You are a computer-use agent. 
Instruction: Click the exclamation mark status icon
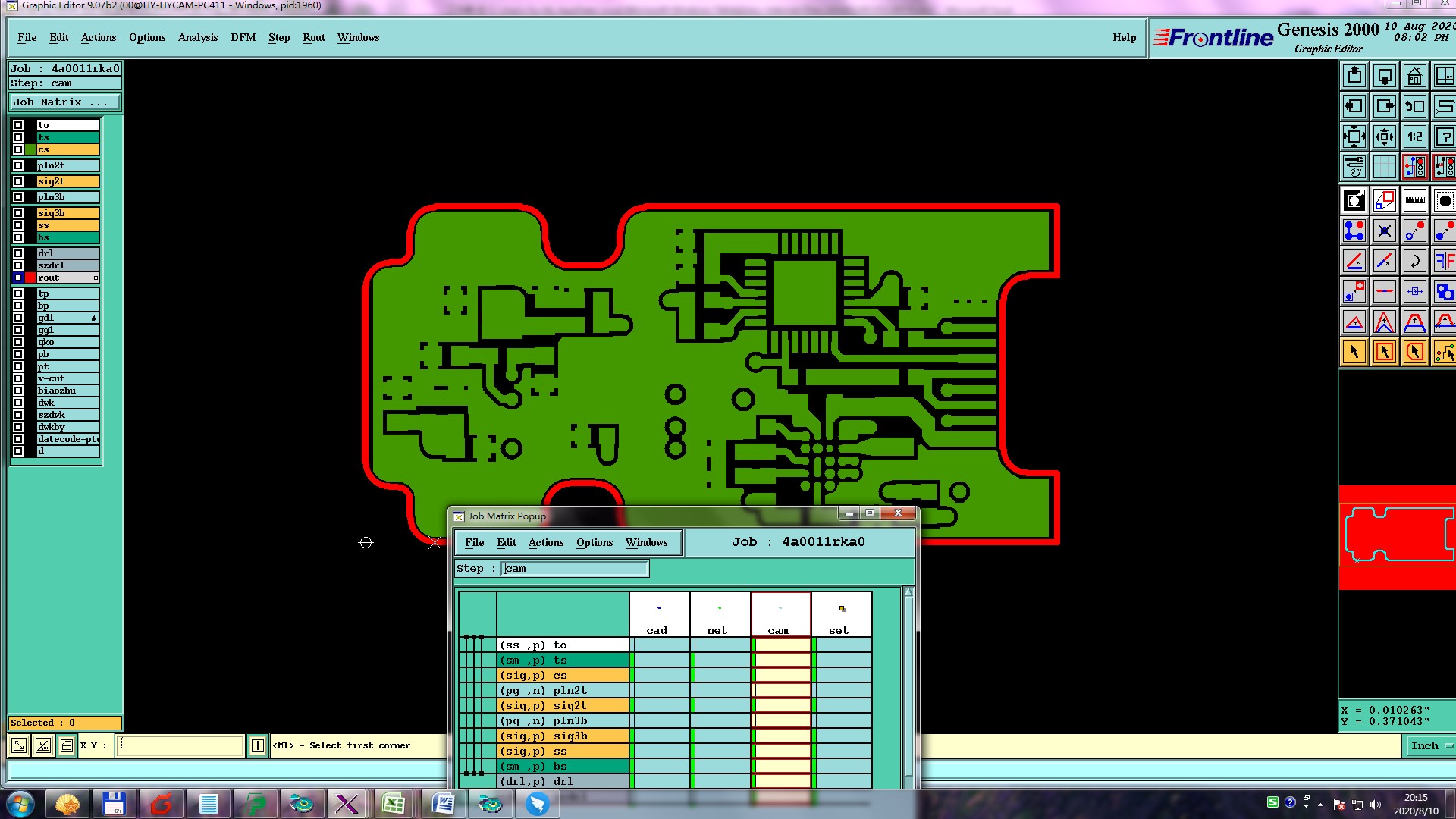[x=258, y=745]
